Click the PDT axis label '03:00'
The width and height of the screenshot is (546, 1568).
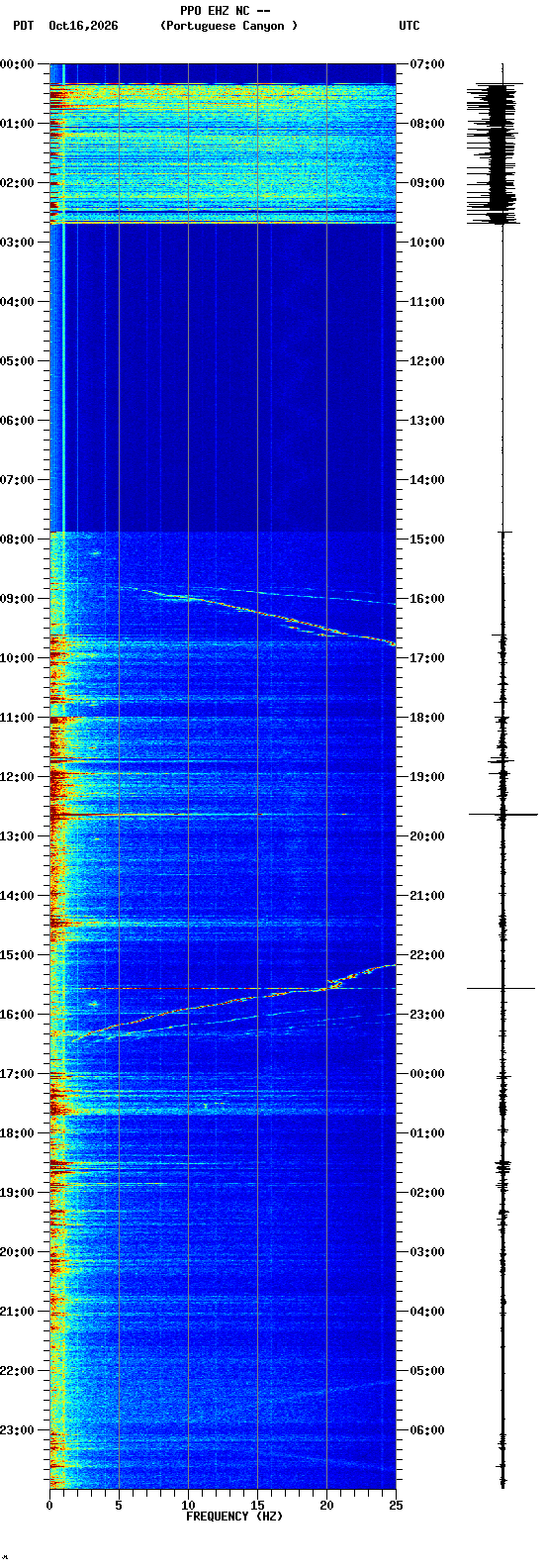[x=18, y=243]
